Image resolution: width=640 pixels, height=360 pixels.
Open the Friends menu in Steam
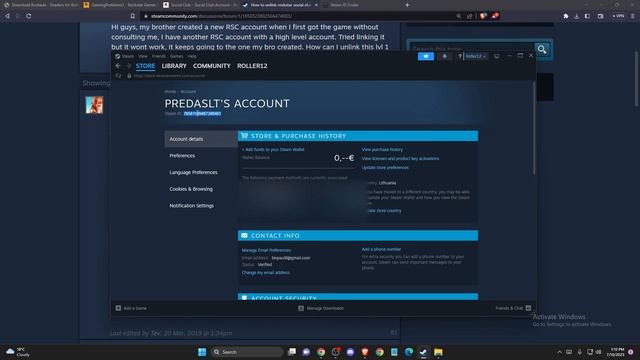coord(159,56)
